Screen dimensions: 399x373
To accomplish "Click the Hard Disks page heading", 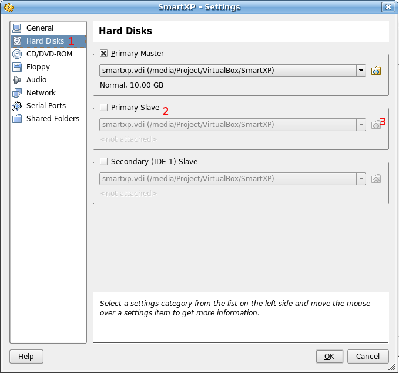I will point(125,31).
